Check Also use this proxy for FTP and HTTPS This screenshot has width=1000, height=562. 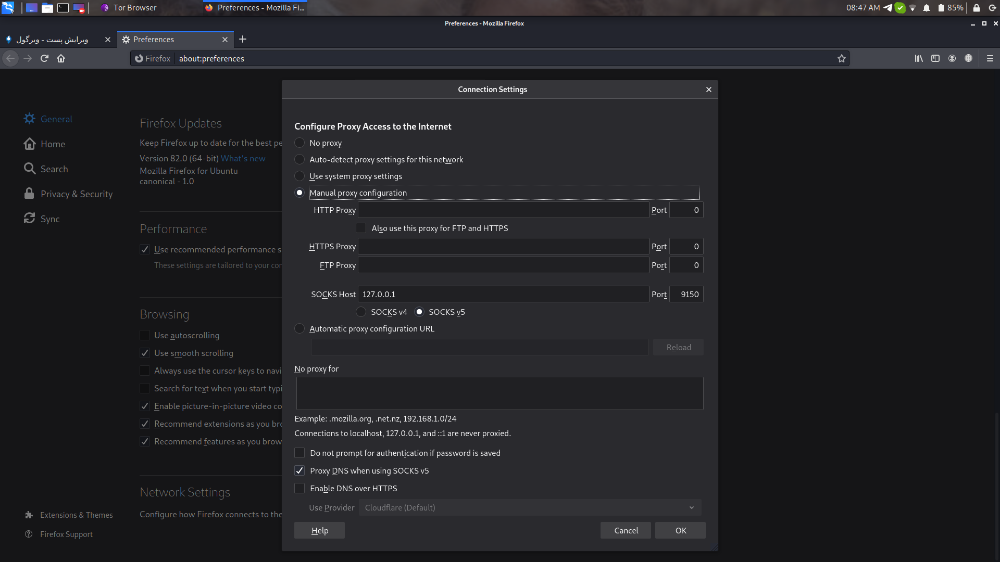click(360, 228)
